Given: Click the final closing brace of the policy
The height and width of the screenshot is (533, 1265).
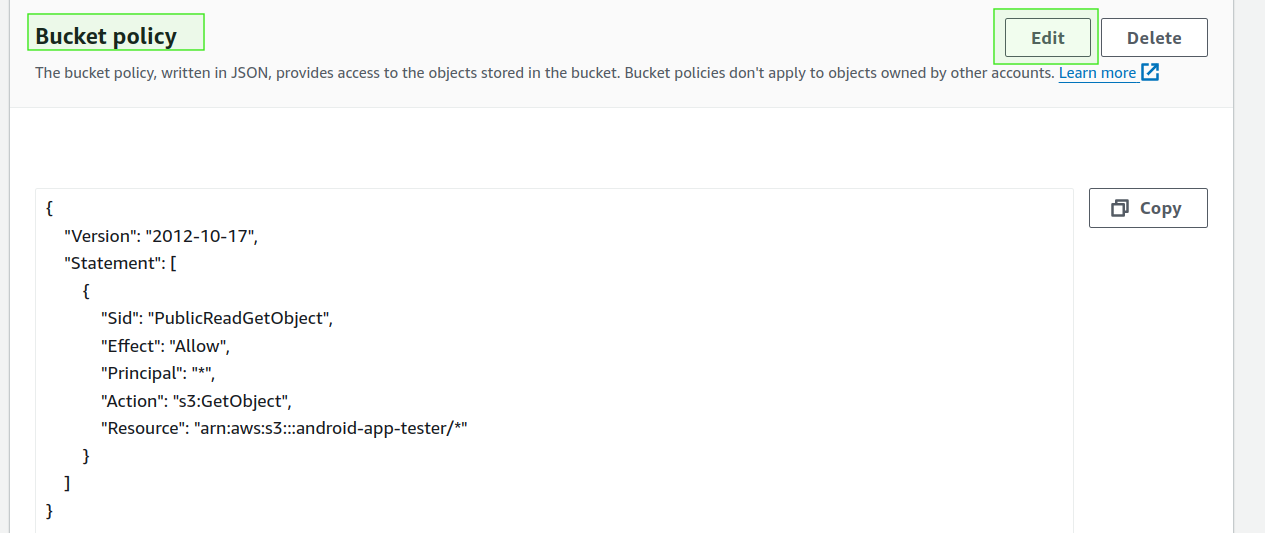Looking at the screenshot, I should tap(50, 511).
